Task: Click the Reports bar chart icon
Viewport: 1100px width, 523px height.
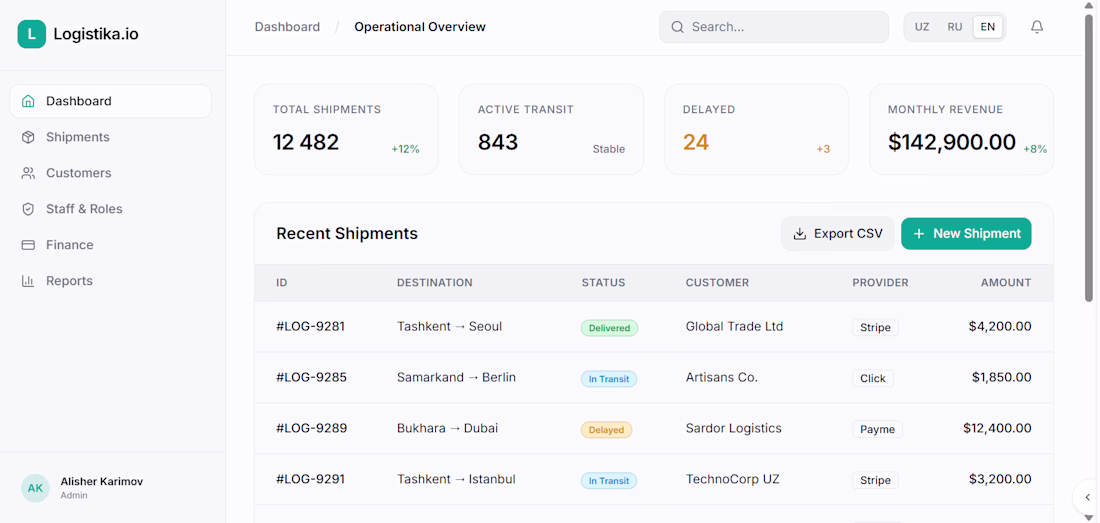Action: [28, 281]
